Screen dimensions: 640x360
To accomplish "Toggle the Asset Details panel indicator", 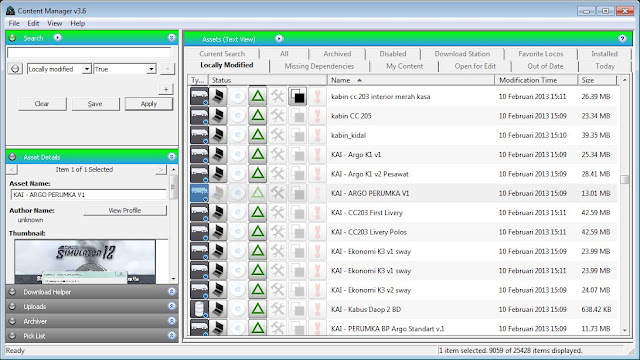I will 12,157.
